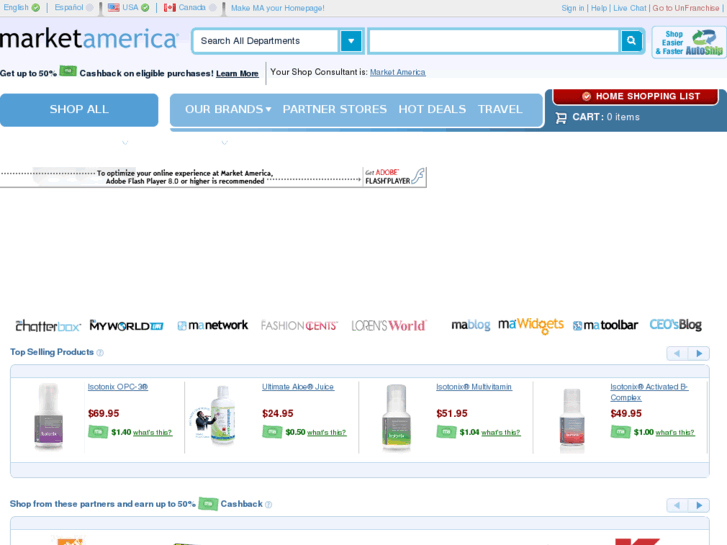The width and height of the screenshot is (727, 545).
Task: Open the MyWorld Live logo
Action: [127, 326]
